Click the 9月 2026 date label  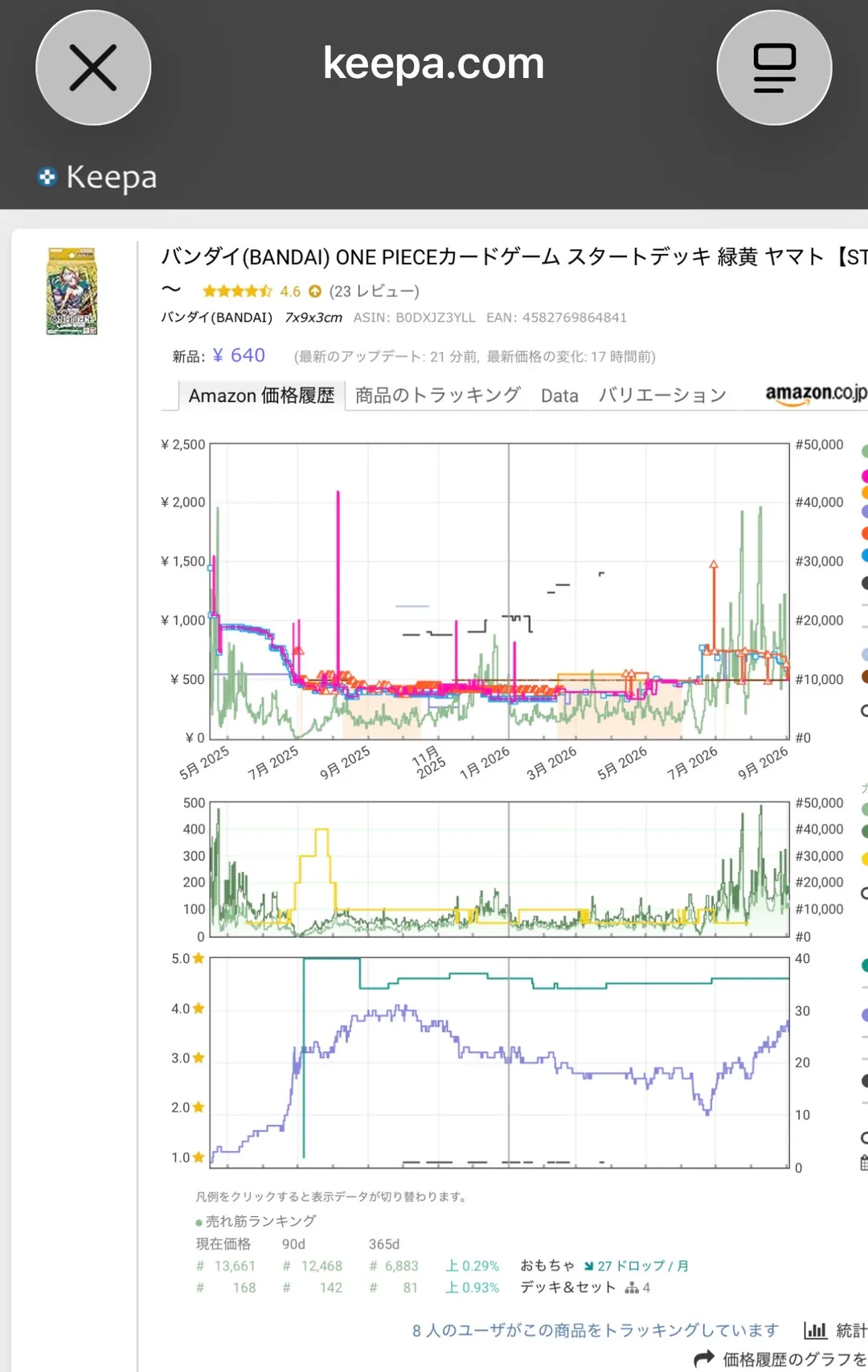(x=763, y=763)
